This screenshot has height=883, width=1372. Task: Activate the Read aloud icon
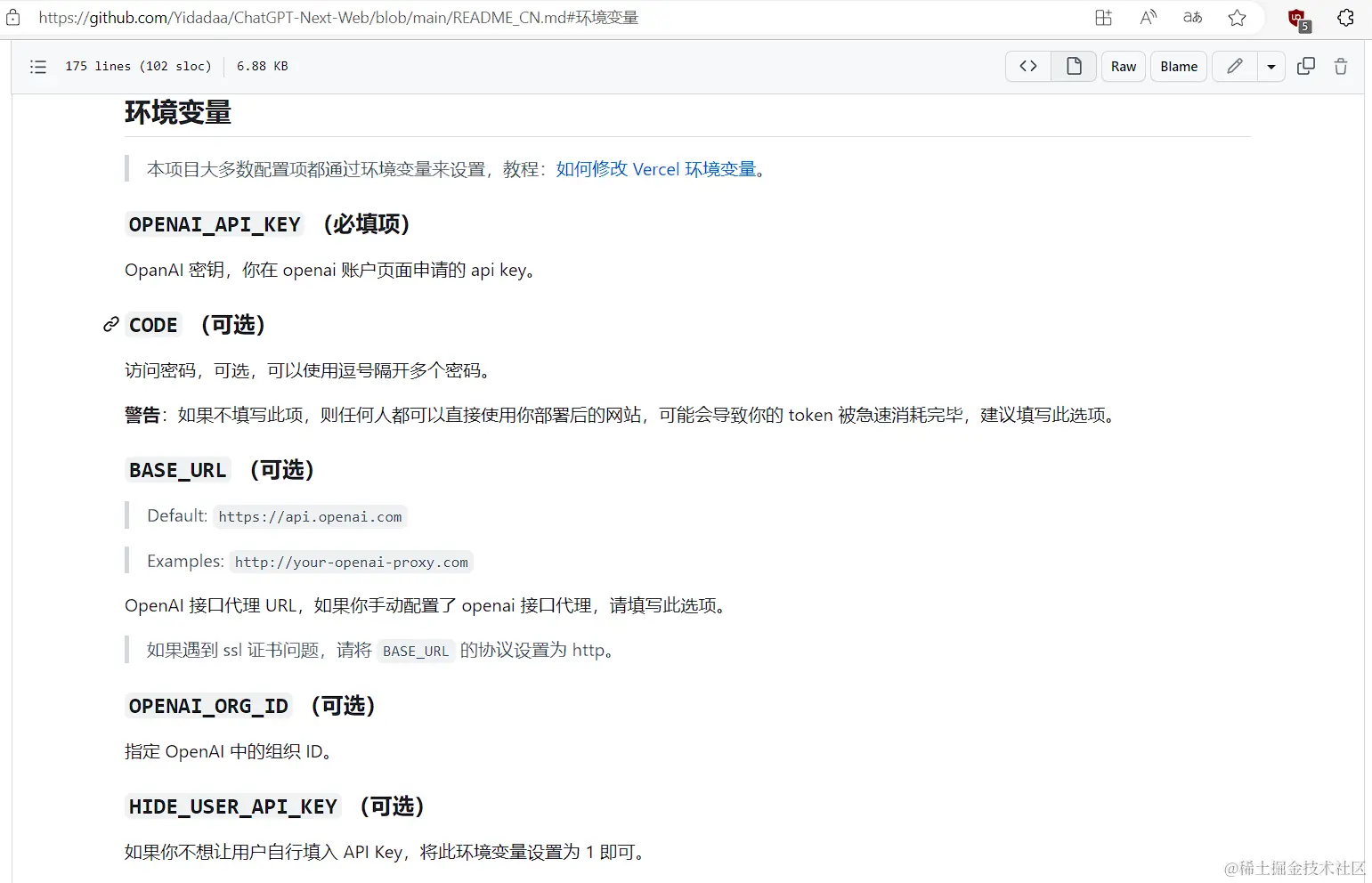click(1149, 18)
